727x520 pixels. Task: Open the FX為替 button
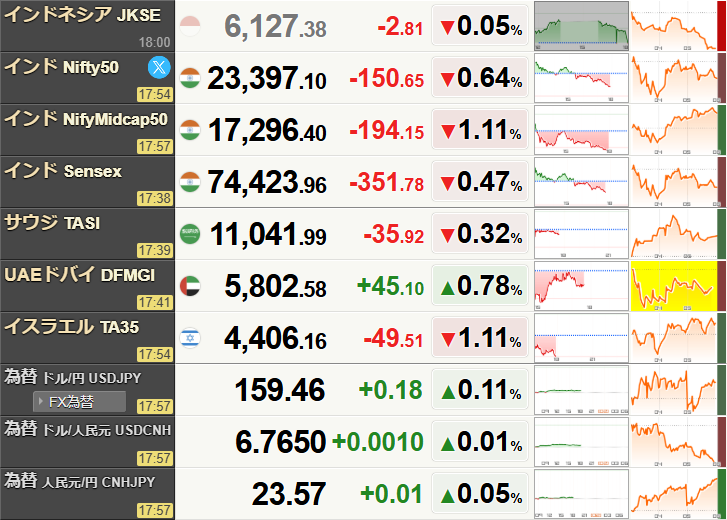[x=79, y=401]
